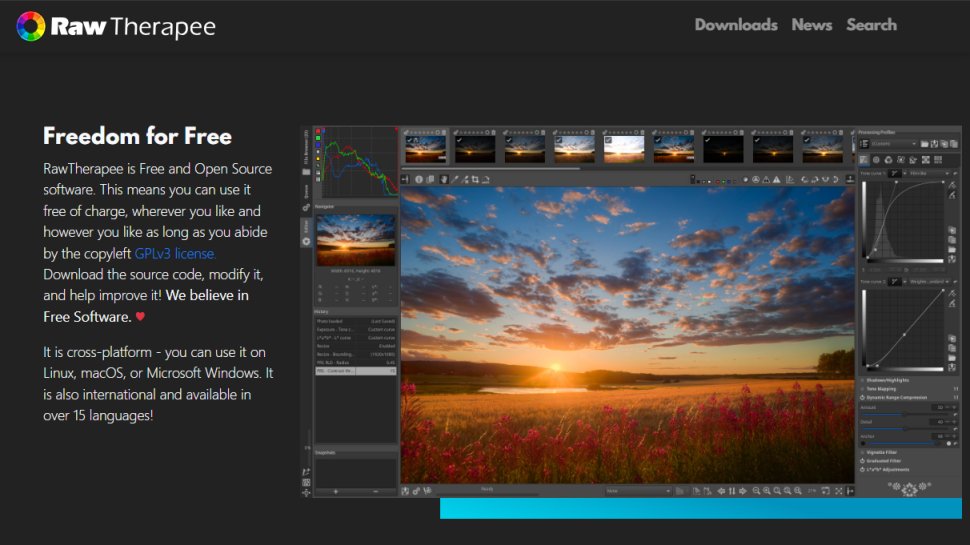Switch to the Color tools tab
Viewport: 970px width, 545px height.
coord(888,160)
